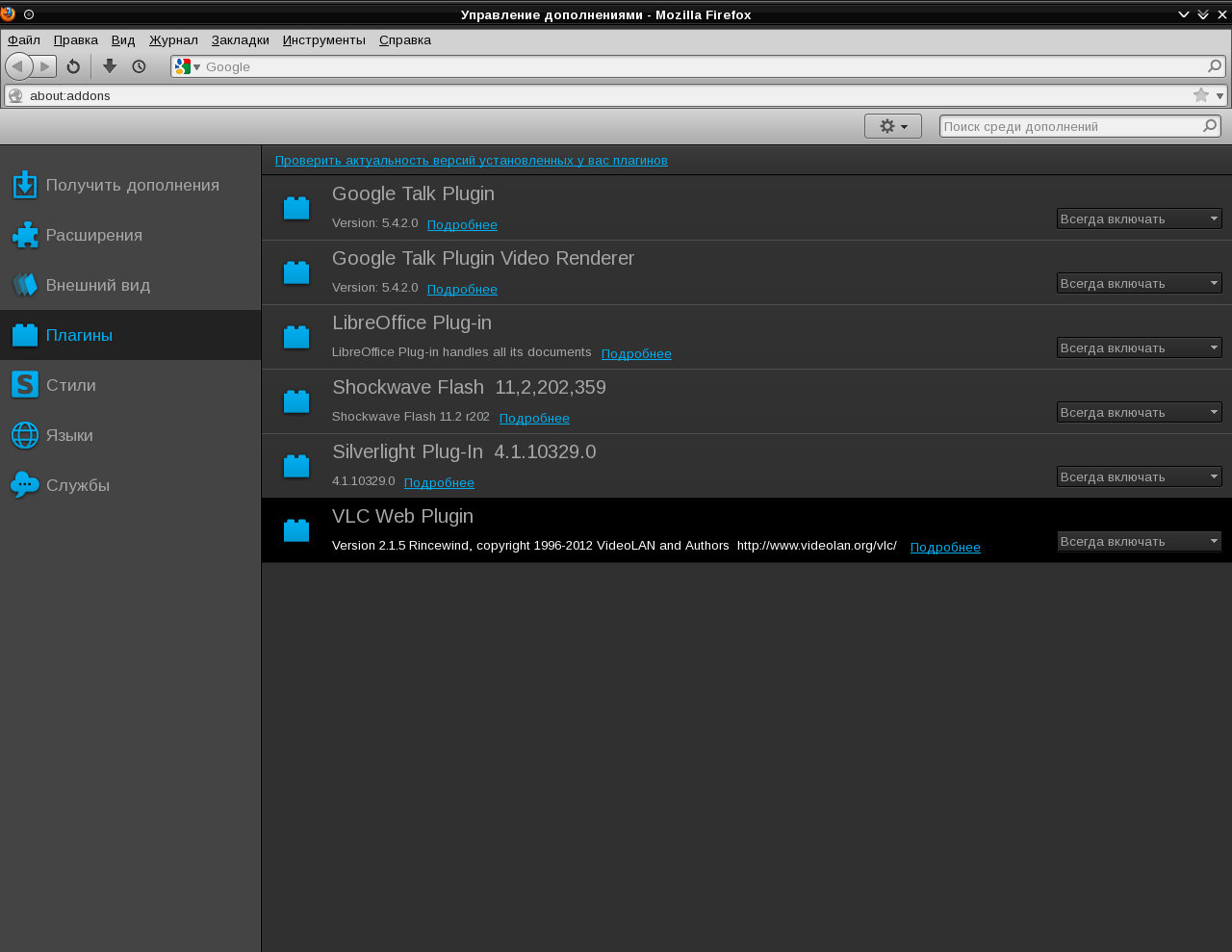Select the VLC Web Plugin title
The image size is (1232, 952).
[x=402, y=516]
